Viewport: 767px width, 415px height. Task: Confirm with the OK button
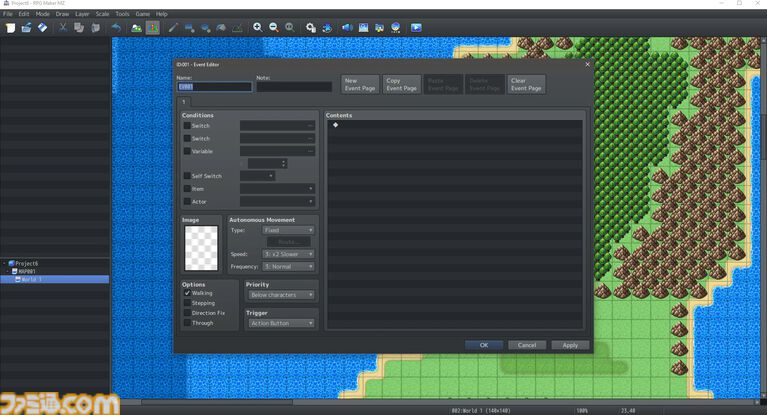[484, 345]
